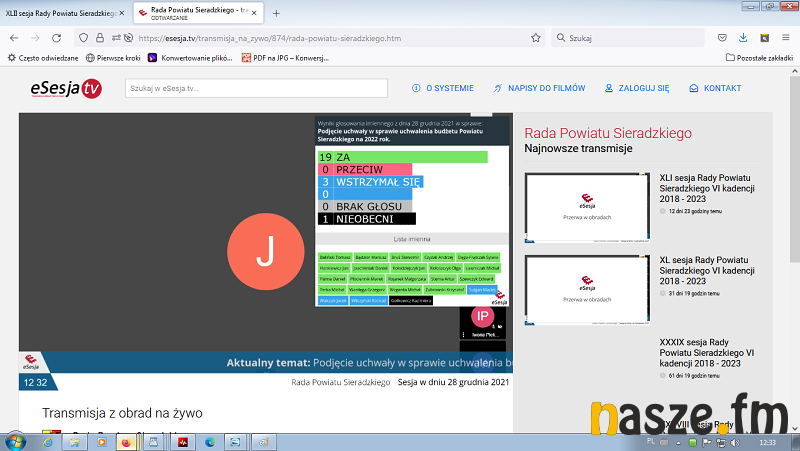The image size is (800, 451).
Task: Open the O SYSTEMIE menu item
Action: [x=443, y=88]
